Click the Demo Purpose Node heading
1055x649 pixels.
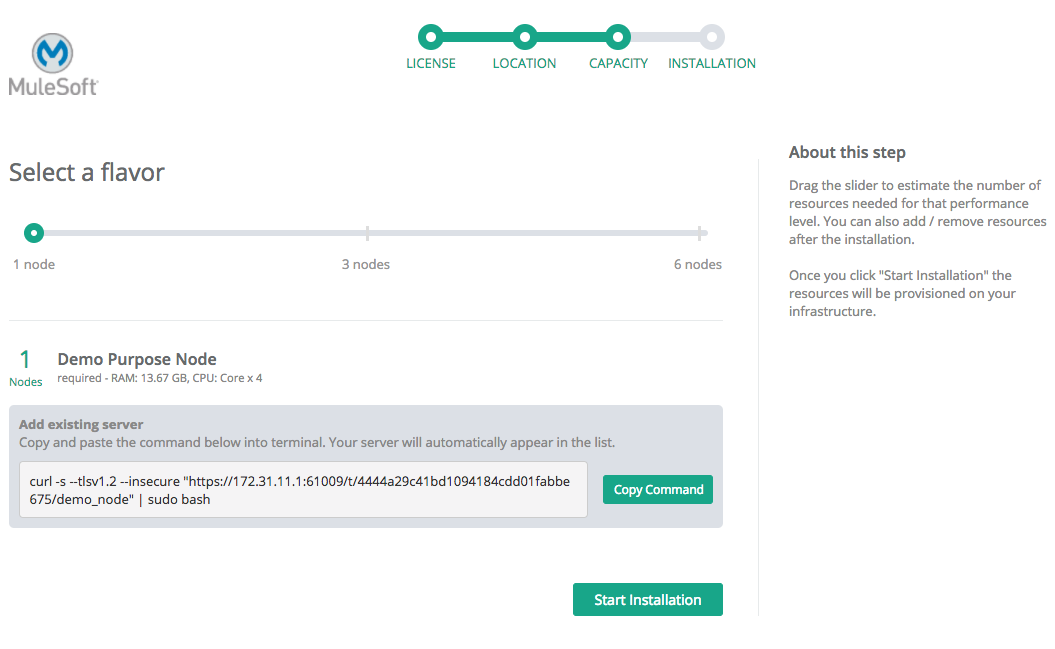click(x=137, y=359)
